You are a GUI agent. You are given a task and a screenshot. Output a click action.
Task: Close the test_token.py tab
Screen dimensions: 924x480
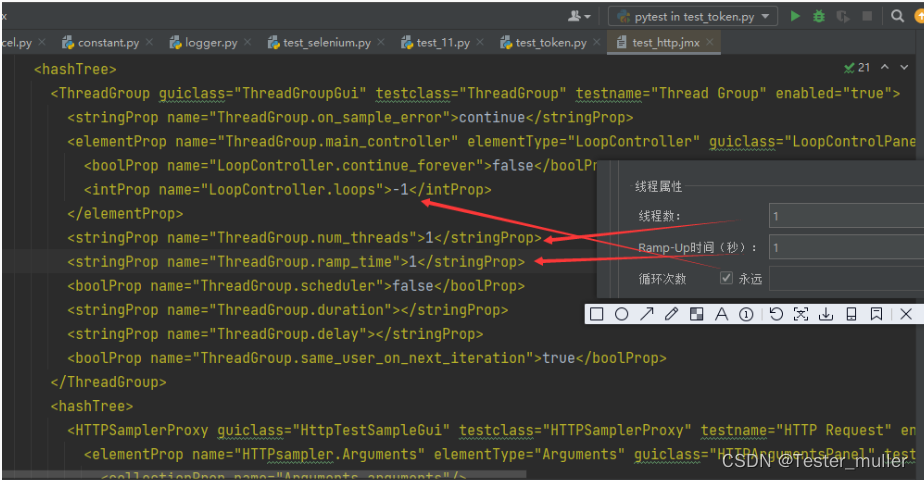(x=597, y=42)
